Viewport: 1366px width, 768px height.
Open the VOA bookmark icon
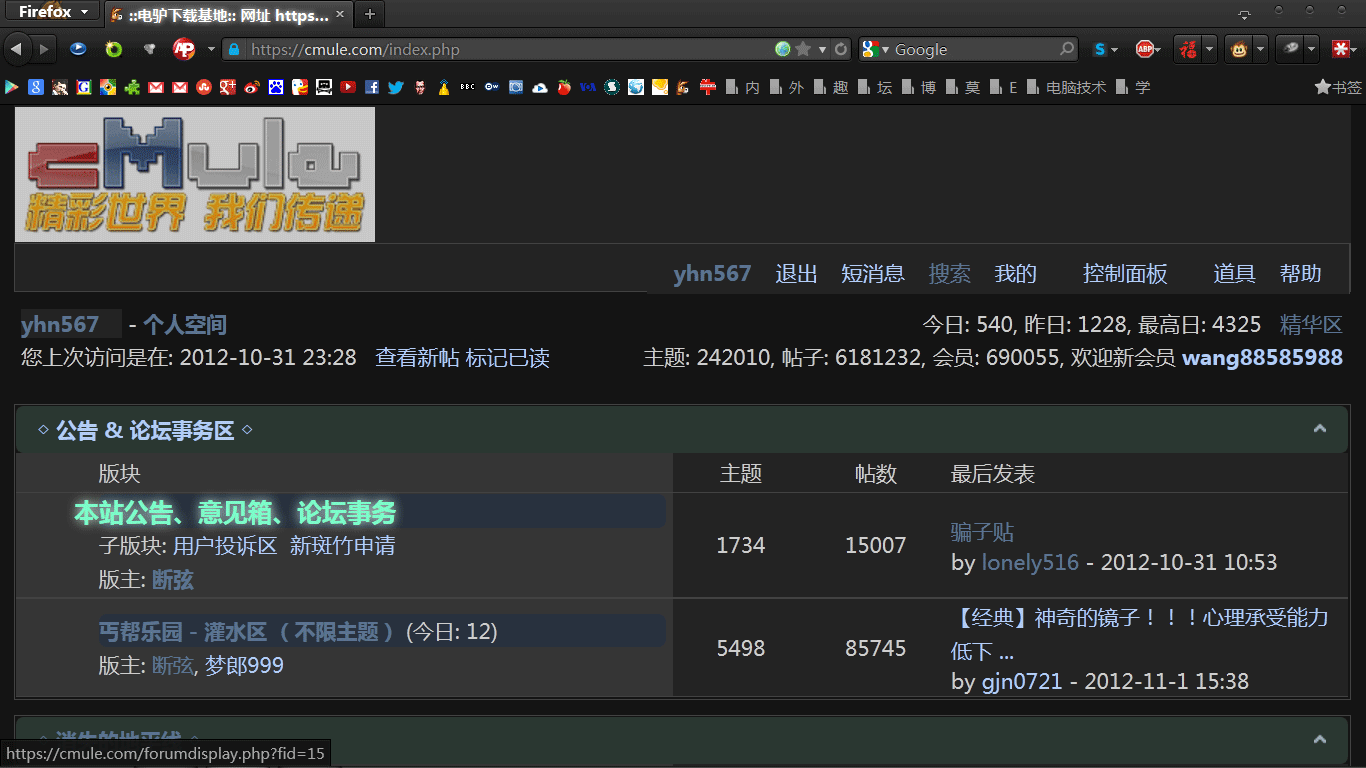[x=588, y=87]
